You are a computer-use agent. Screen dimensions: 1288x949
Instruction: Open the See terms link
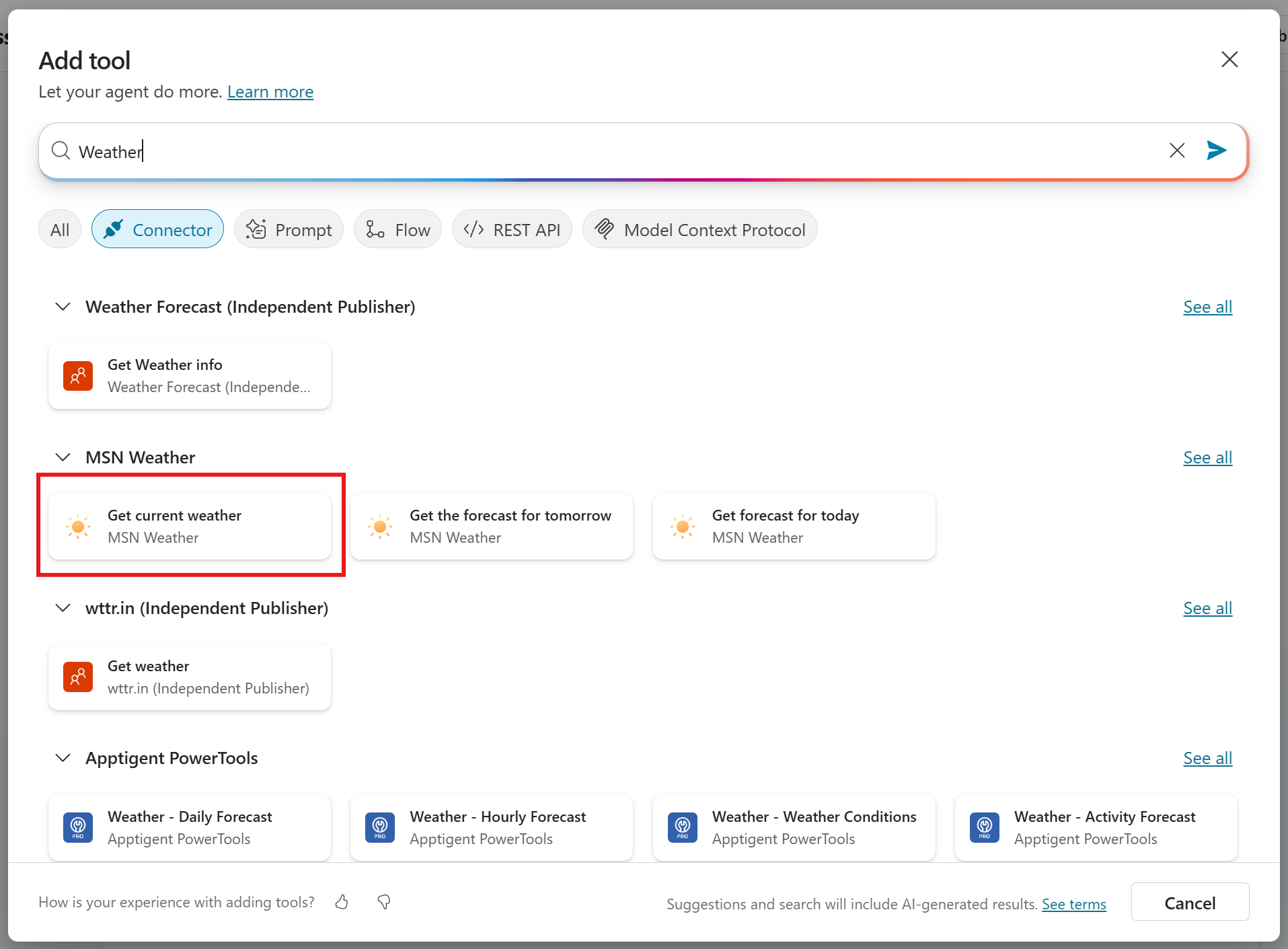pos(1074,904)
